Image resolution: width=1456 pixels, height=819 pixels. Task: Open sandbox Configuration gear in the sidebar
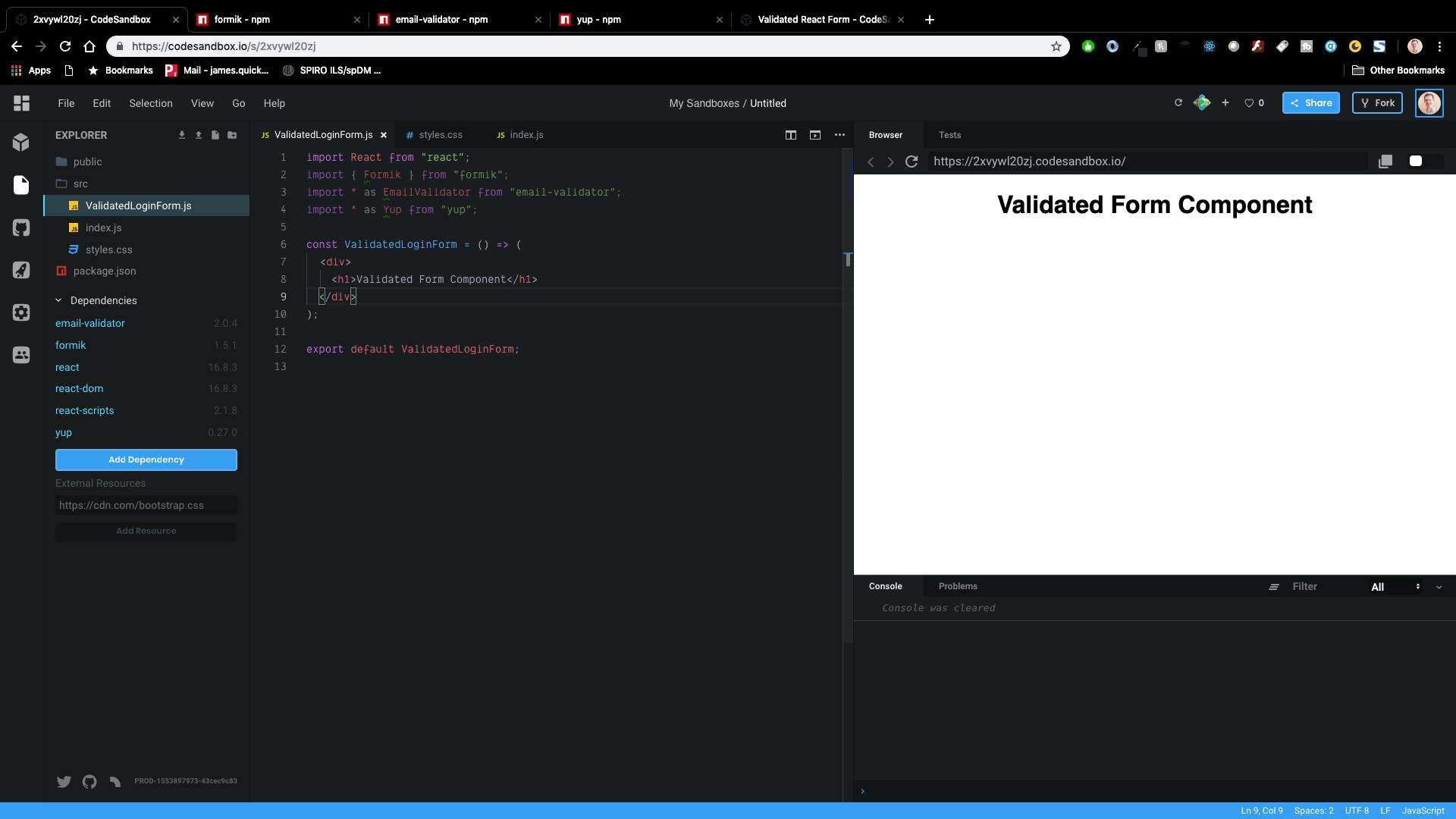tap(21, 312)
